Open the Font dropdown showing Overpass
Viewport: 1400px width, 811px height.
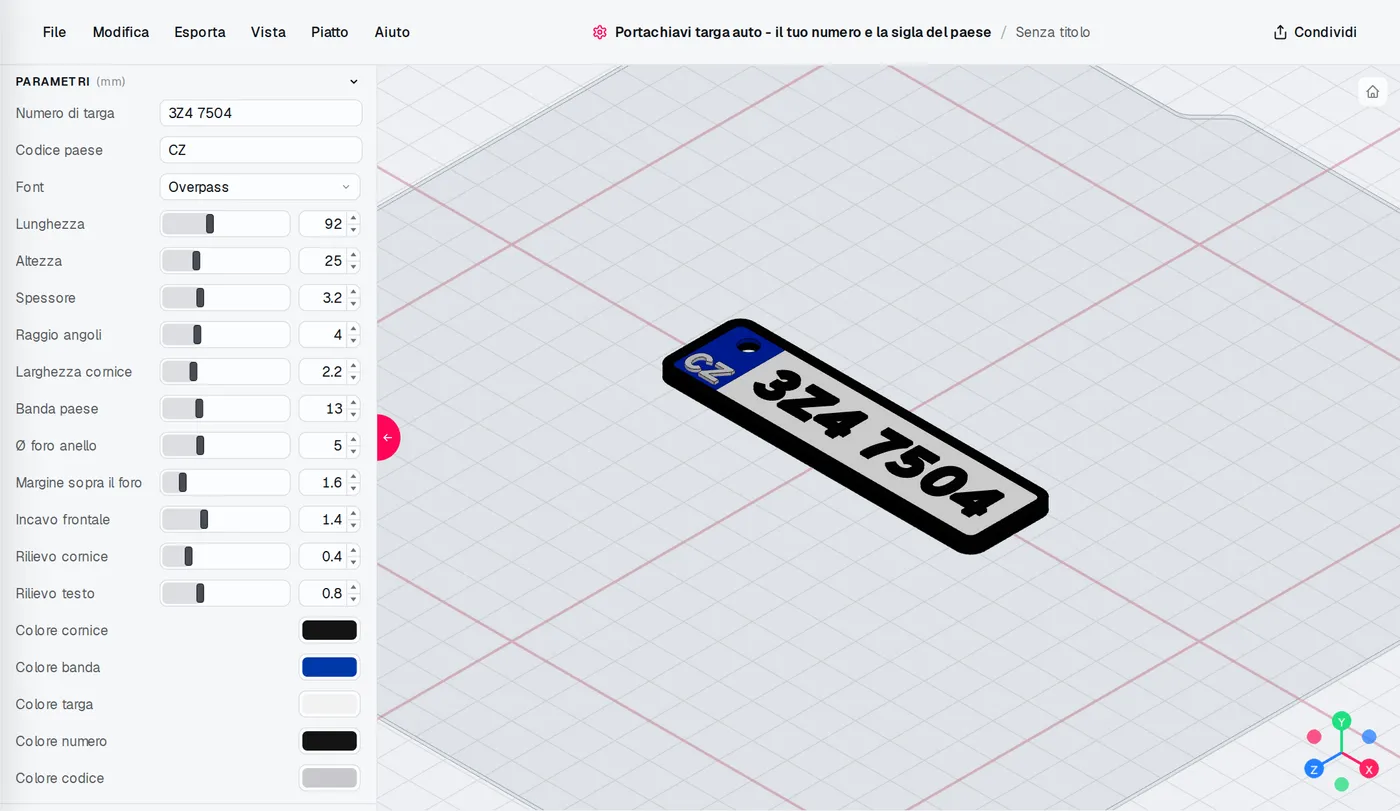(260, 187)
